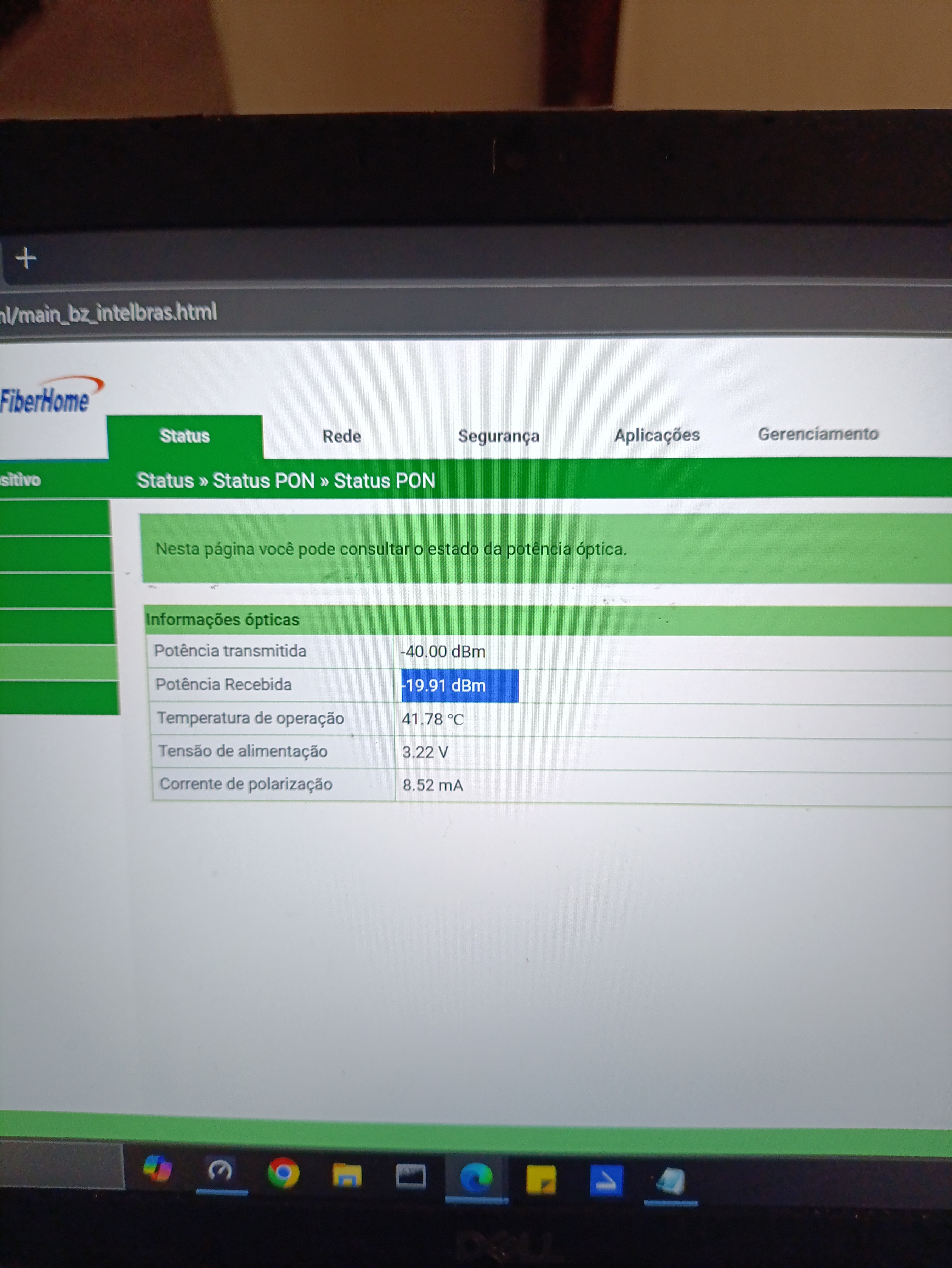Click the taskbar search box
The width and height of the screenshot is (952, 1268).
pyautogui.click(x=61, y=1165)
